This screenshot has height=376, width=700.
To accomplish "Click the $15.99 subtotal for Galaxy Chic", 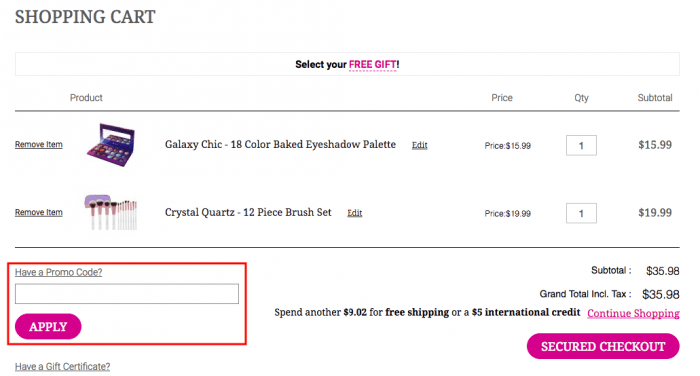I will [x=655, y=145].
